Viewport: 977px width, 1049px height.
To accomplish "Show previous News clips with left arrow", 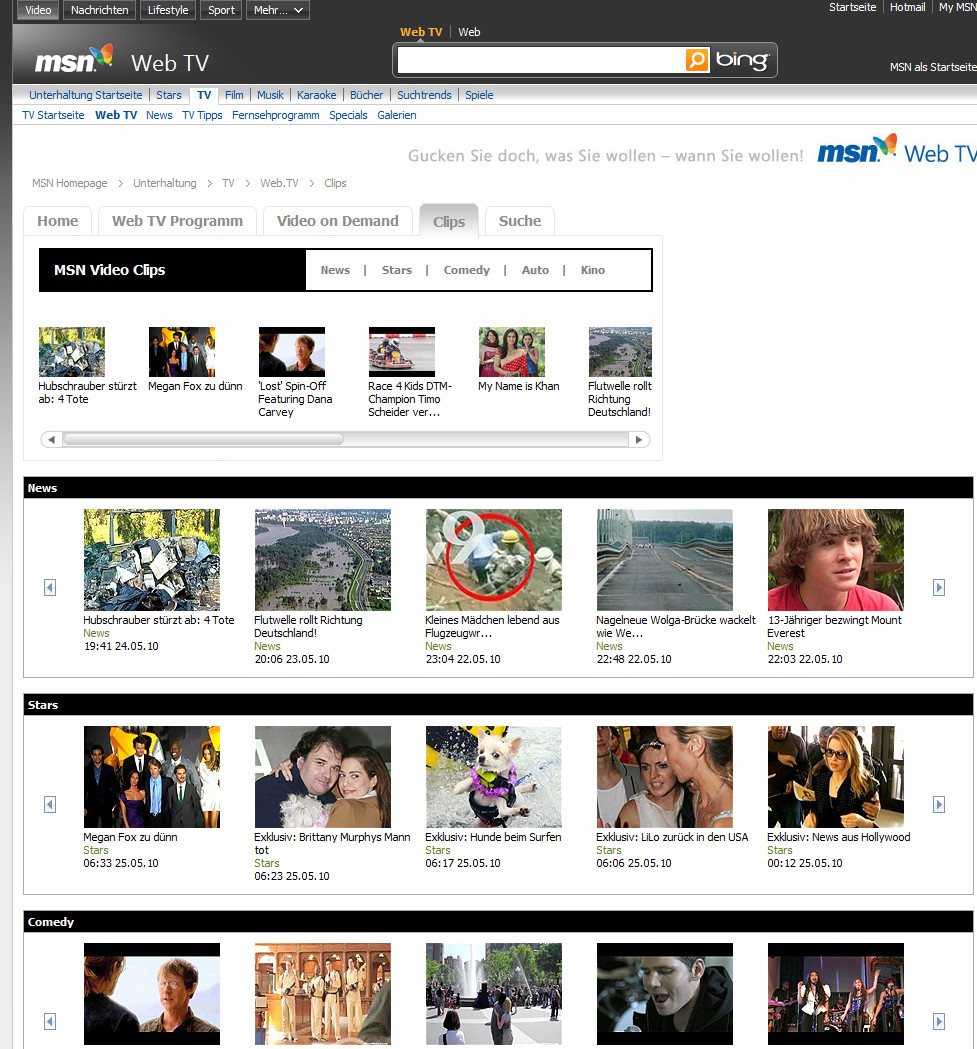I will [x=50, y=587].
